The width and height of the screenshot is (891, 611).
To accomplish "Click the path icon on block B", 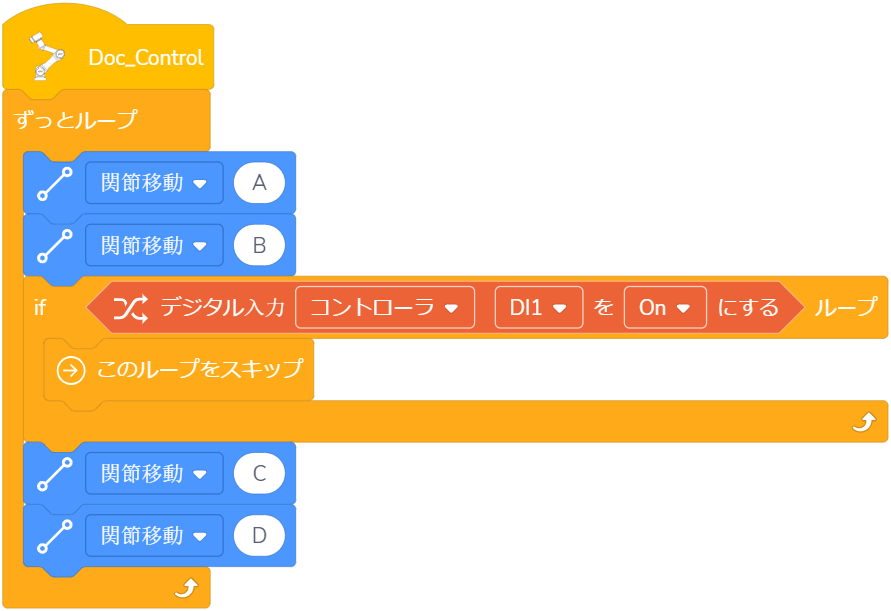I will (54, 246).
